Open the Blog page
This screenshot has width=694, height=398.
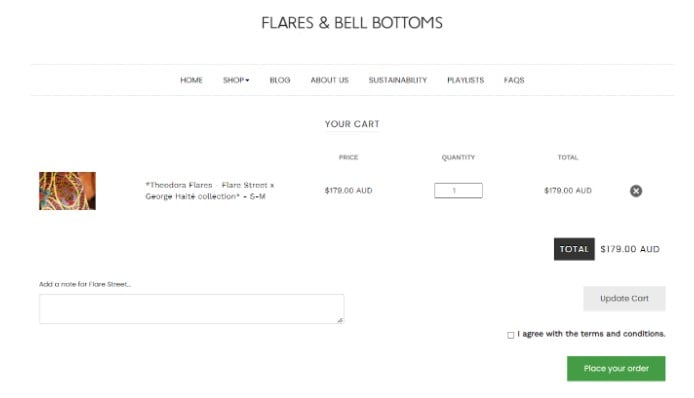[x=280, y=80]
